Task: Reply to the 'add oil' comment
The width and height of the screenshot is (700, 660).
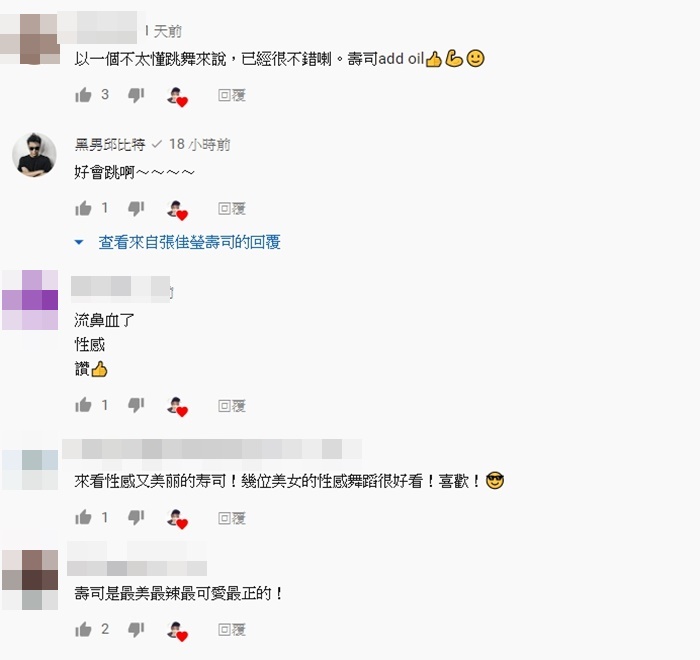Action: [232, 95]
